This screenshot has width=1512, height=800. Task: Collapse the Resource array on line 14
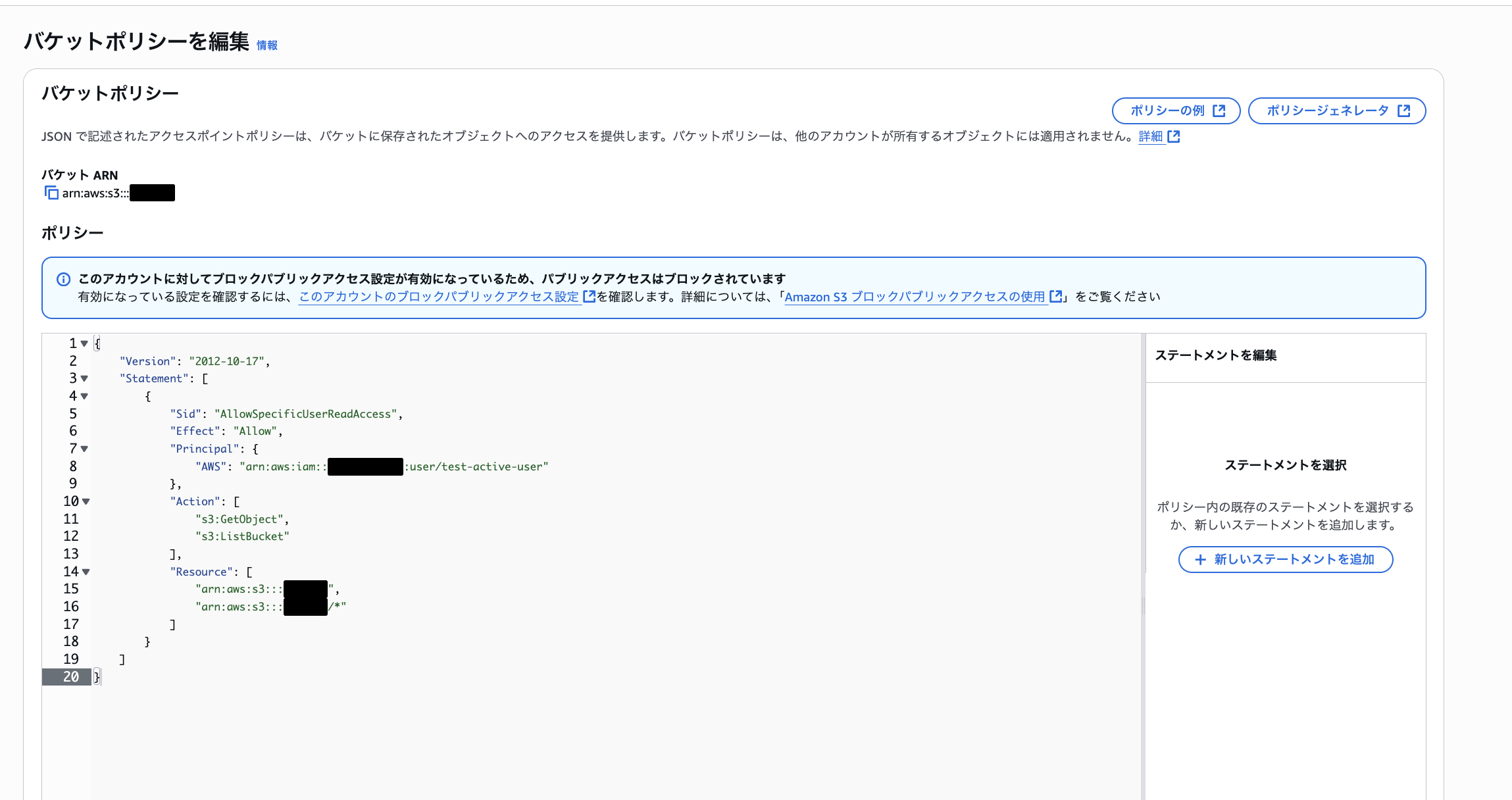click(86, 572)
